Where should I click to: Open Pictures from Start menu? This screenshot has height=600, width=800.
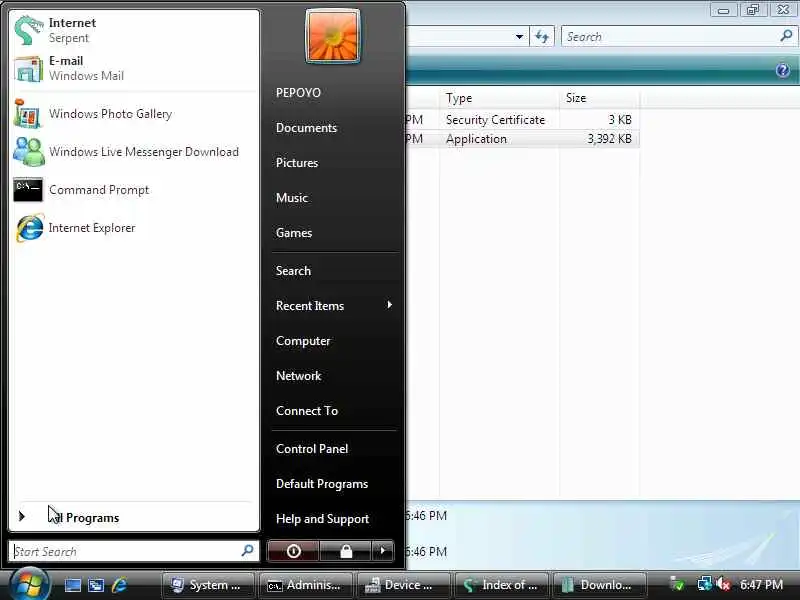click(297, 163)
